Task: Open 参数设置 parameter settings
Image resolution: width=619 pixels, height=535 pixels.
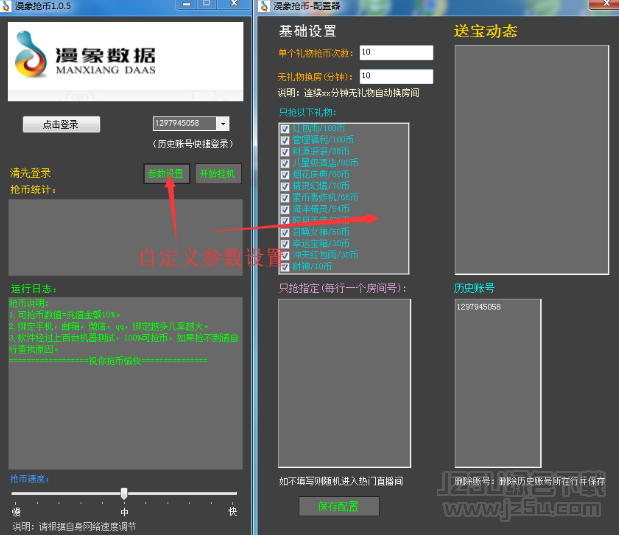Action: point(166,174)
